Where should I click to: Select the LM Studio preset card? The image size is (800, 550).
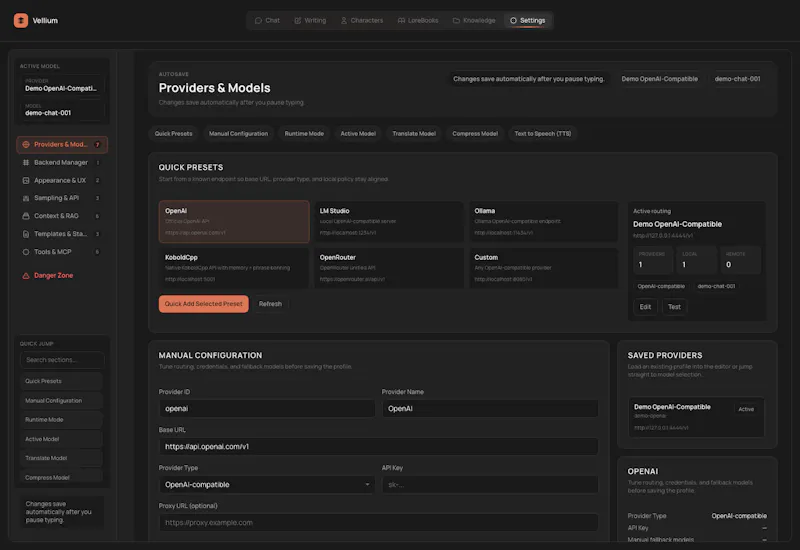coord(389,221)
